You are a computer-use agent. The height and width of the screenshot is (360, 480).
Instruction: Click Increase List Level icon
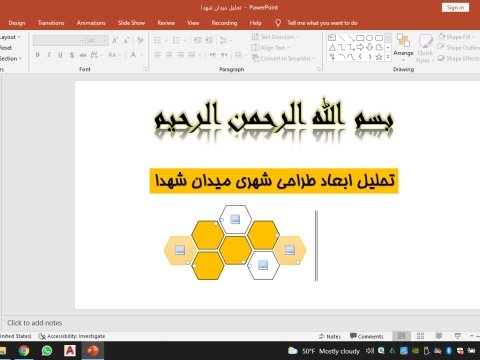(x=209, y=41)
